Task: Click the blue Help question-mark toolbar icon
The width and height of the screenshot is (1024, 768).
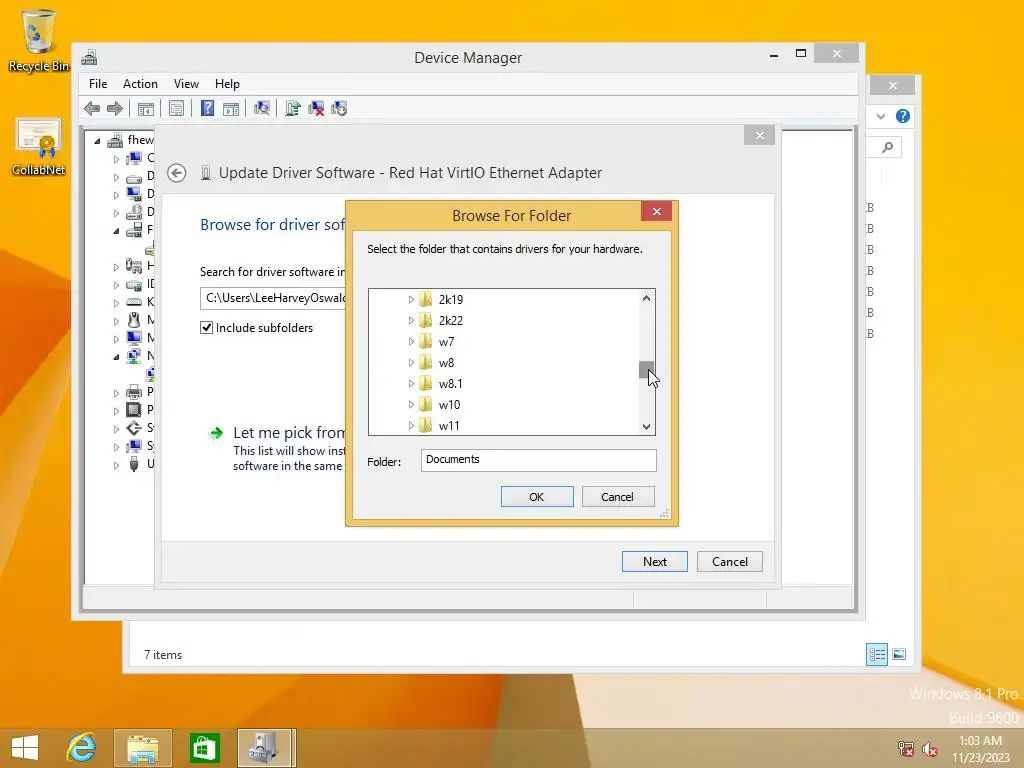Action: (x=207, y=108)
